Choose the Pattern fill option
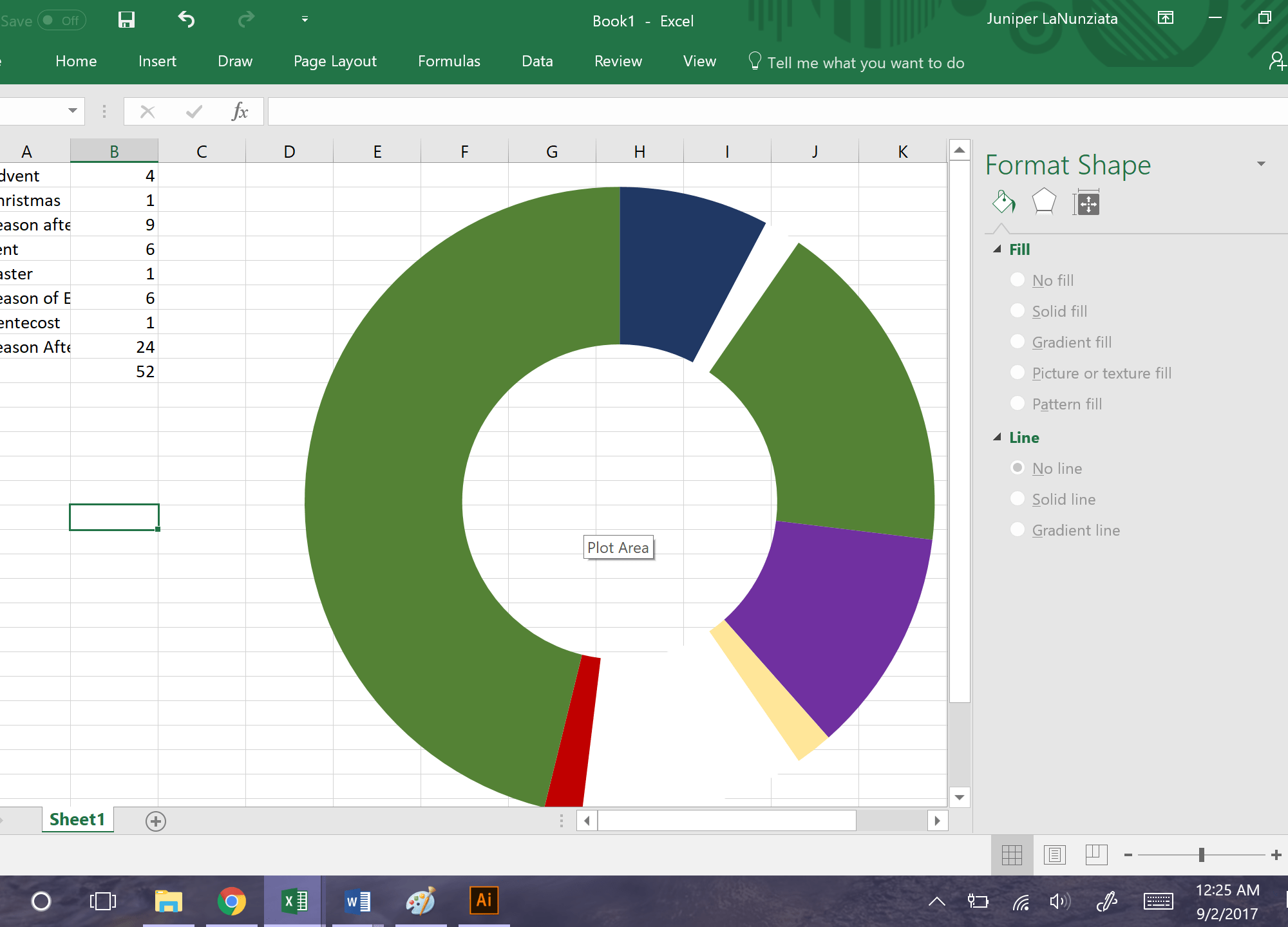The image size is (1288, 927). coord(1018,404)
